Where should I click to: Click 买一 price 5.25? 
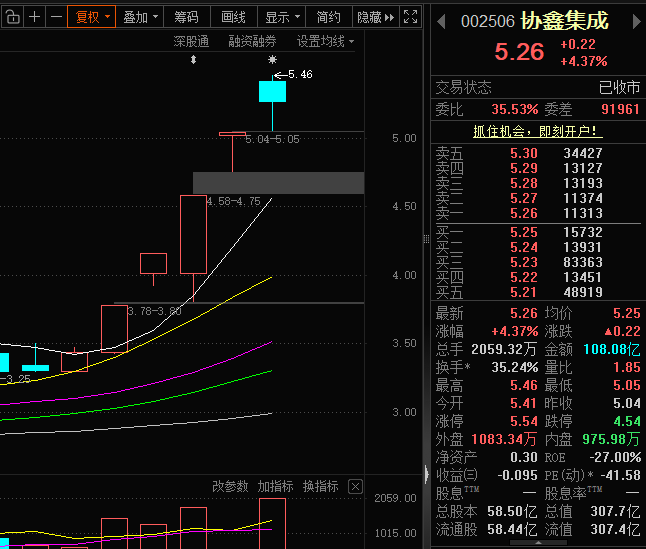coord(524,232)
